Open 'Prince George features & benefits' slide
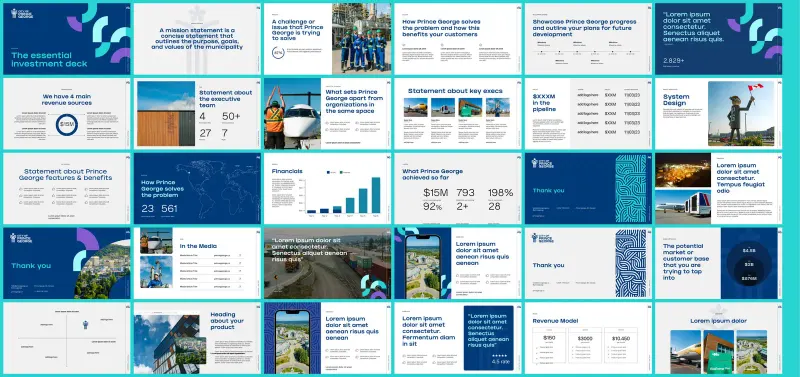The width and height of the screenshot is (800, 377). click(x=67, y=188)
